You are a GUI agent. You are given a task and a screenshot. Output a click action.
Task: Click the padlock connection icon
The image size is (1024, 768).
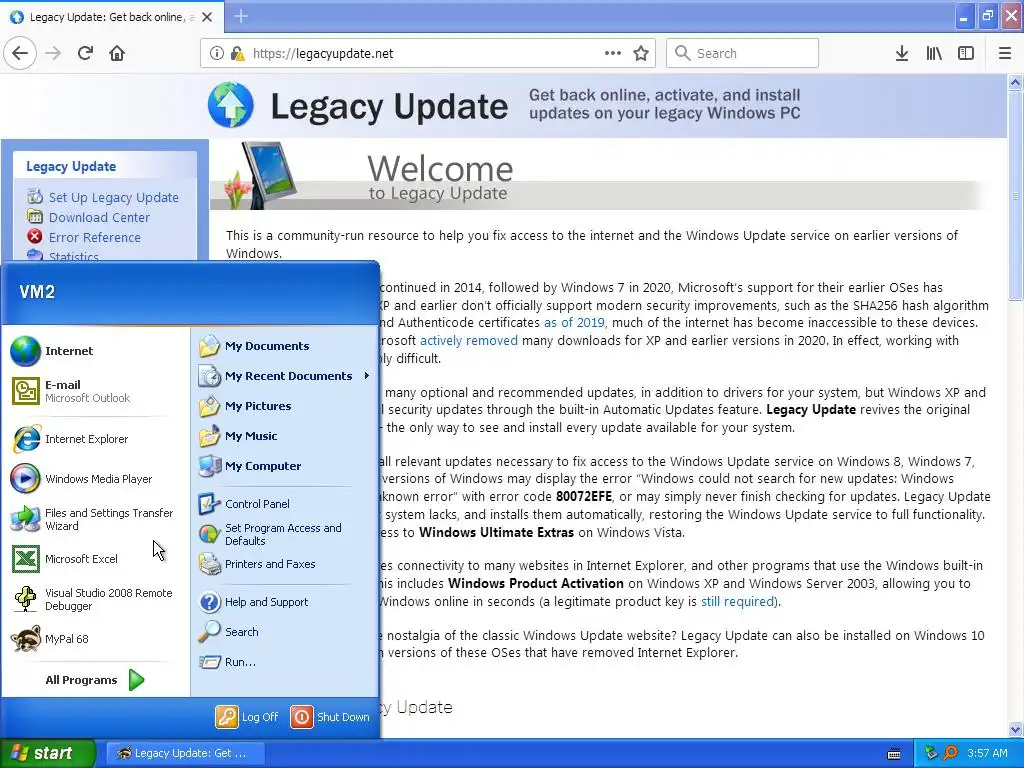pyautogui.click(x=238, y=54)
